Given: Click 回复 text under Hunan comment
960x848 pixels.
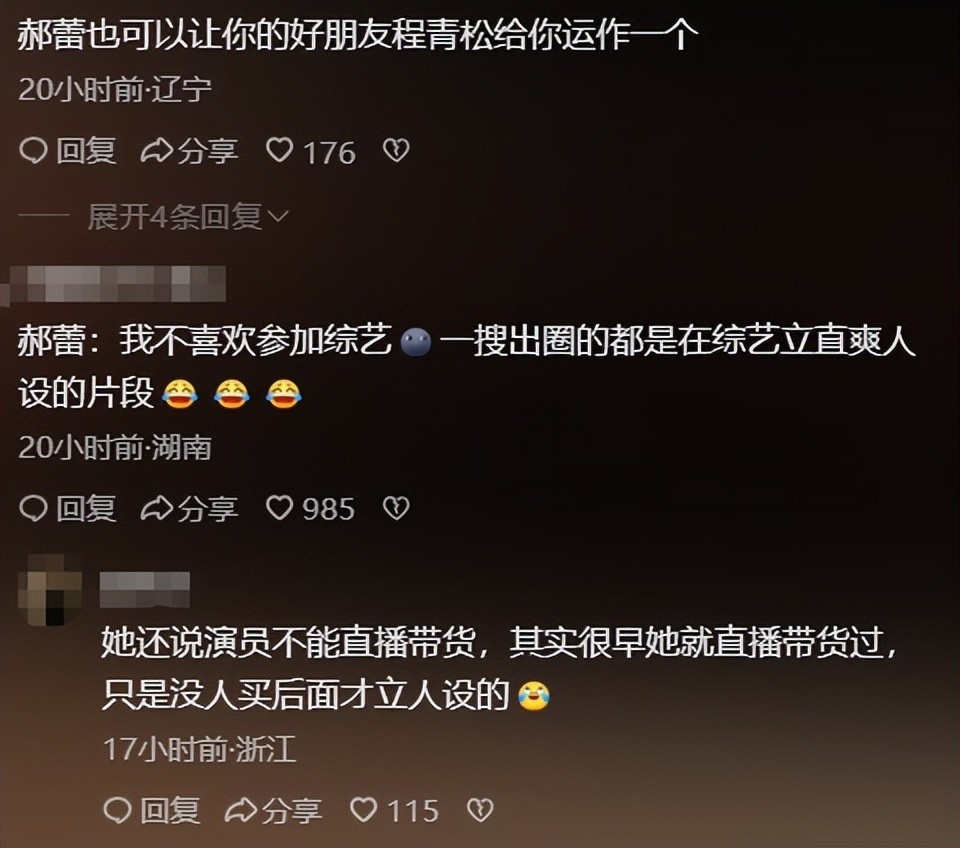Looking at the screenshot, I should pyautogui.click(x=86, y=509).
